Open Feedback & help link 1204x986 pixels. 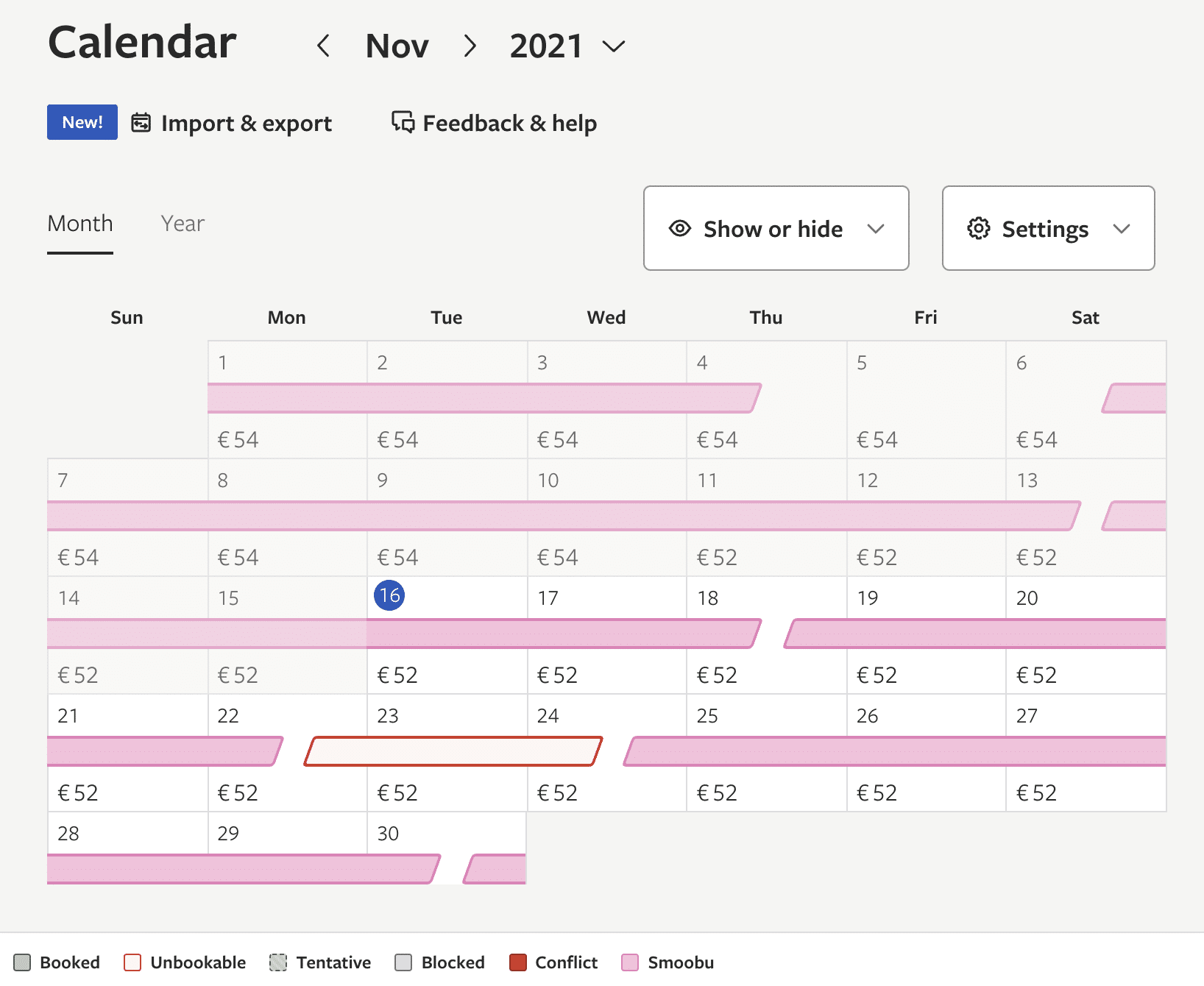(x=509, y=123)
